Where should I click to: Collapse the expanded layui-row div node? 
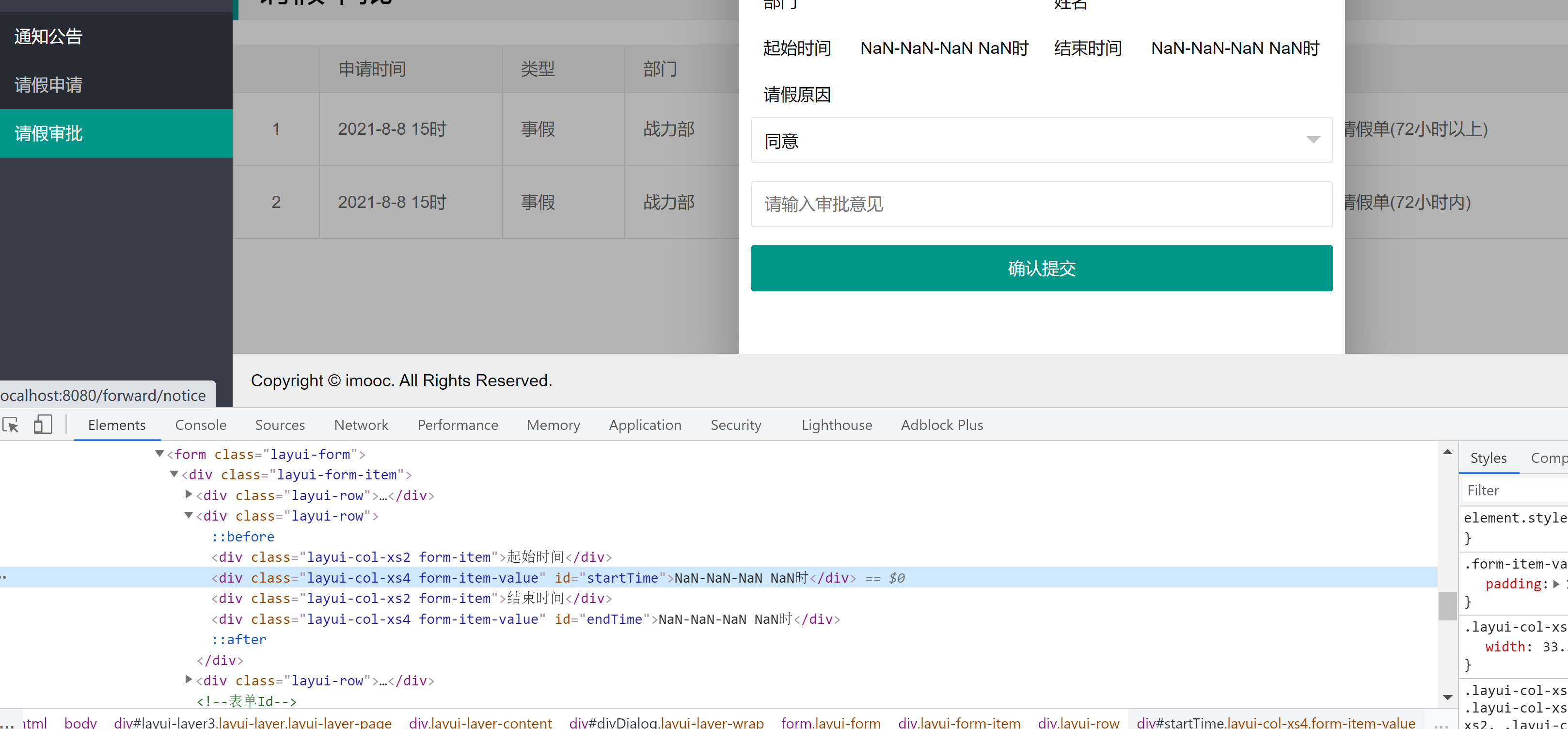point(189,515)
